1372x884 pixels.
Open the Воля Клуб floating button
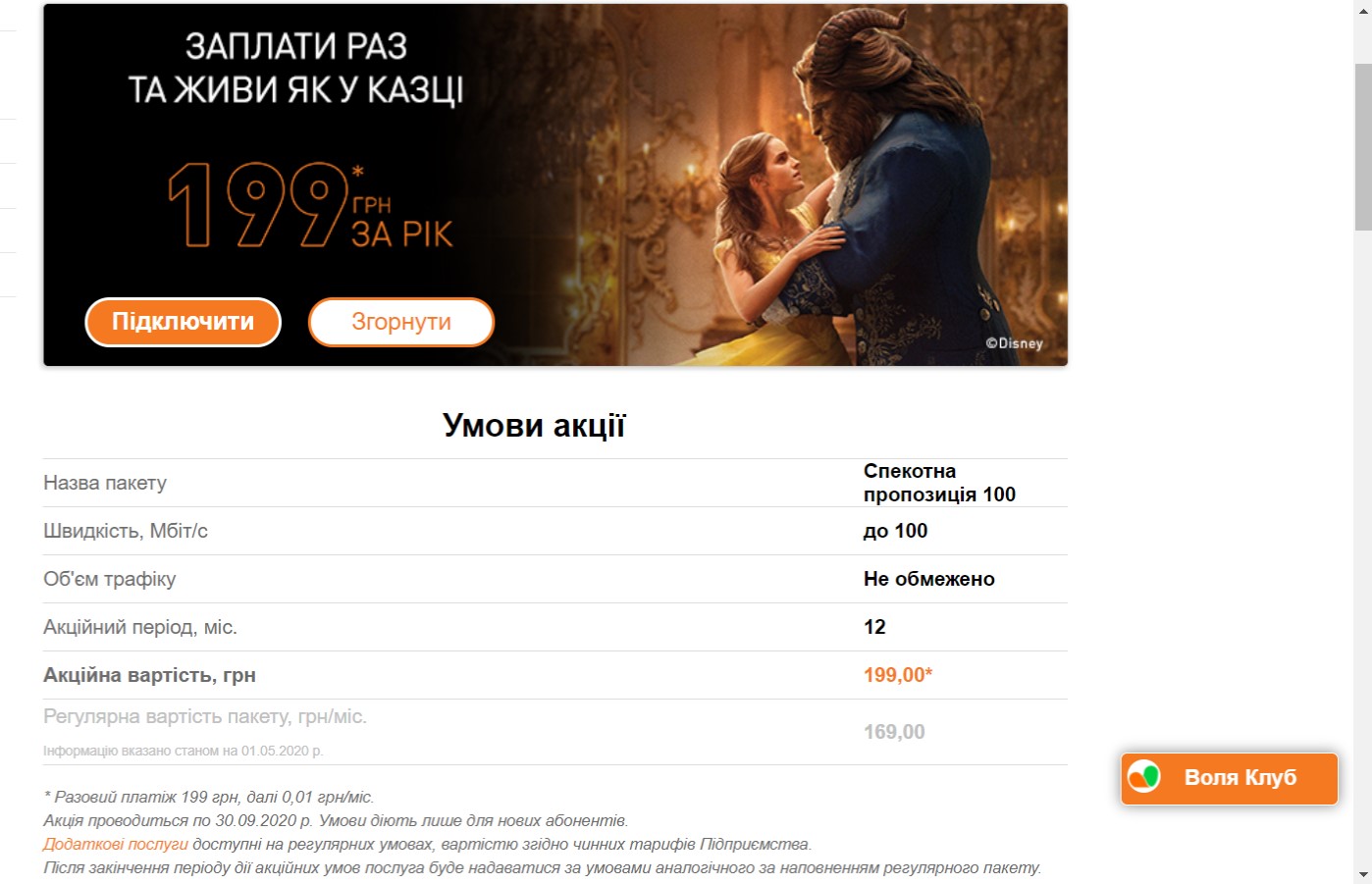point(1230,779)
